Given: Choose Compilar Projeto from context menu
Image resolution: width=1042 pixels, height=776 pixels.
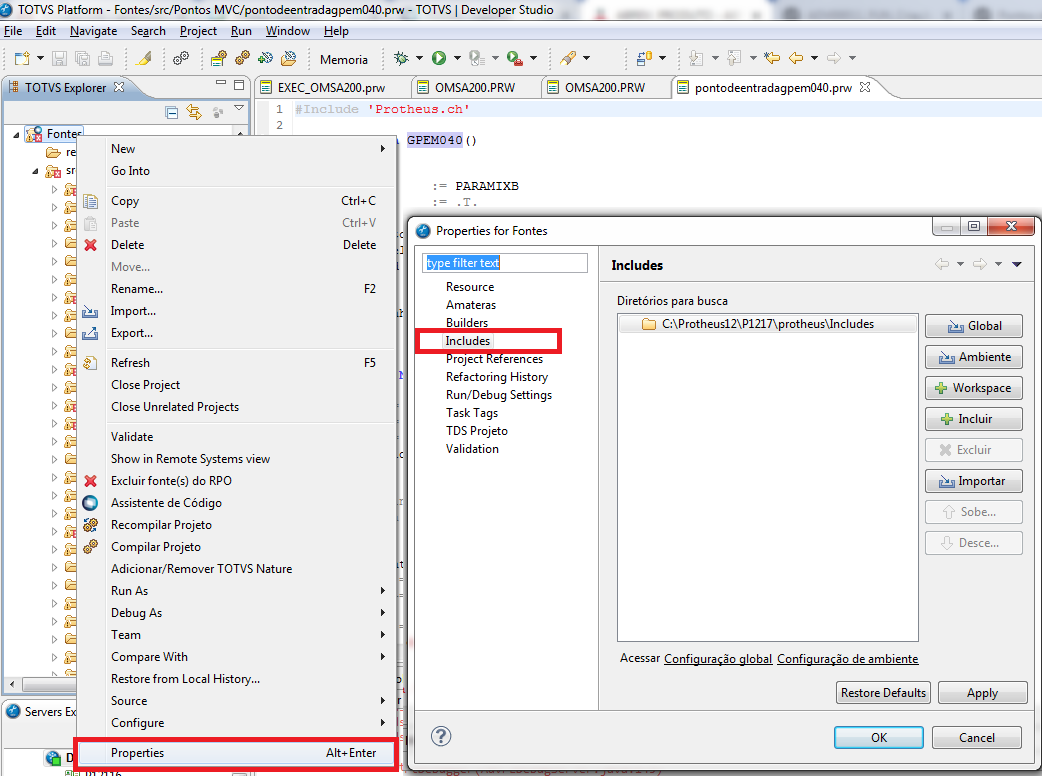Looking at the screenshot, I should [237, 547].
